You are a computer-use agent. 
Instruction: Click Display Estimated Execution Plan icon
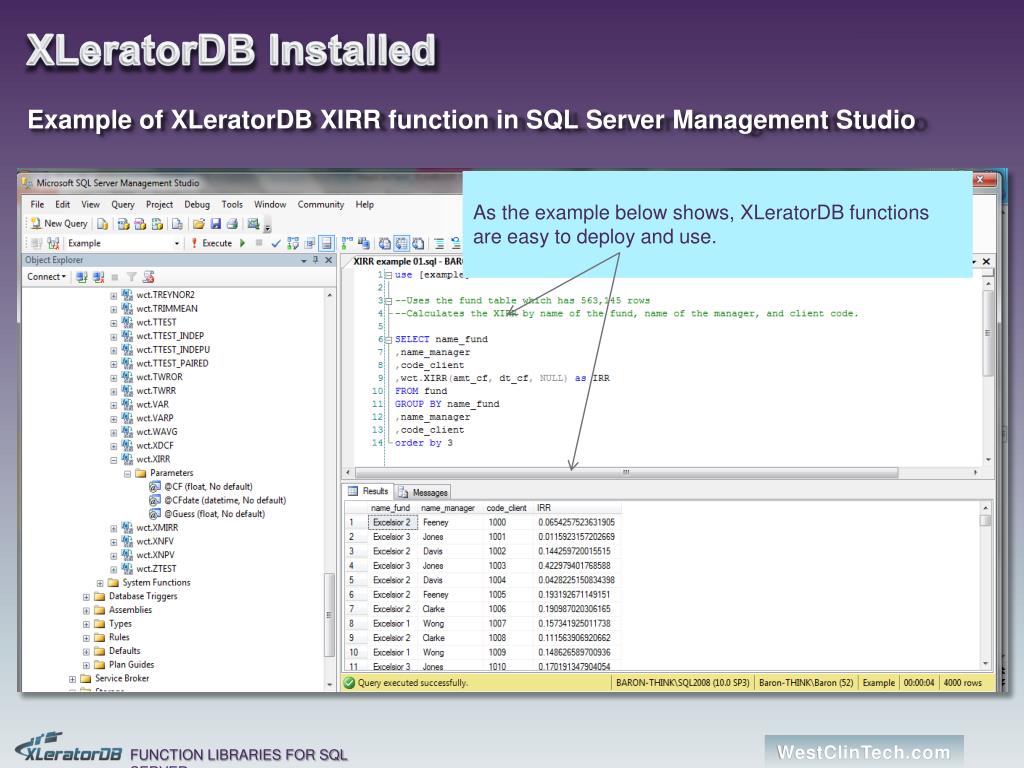(293, 244)
